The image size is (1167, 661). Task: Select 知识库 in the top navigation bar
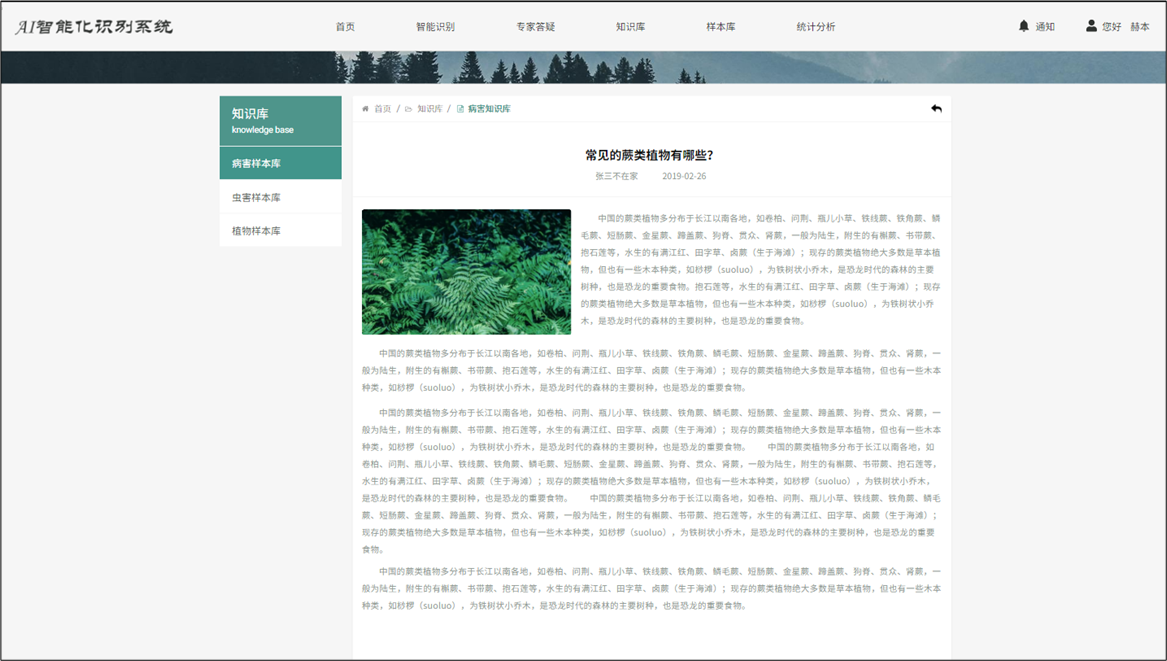pos(630,27)
